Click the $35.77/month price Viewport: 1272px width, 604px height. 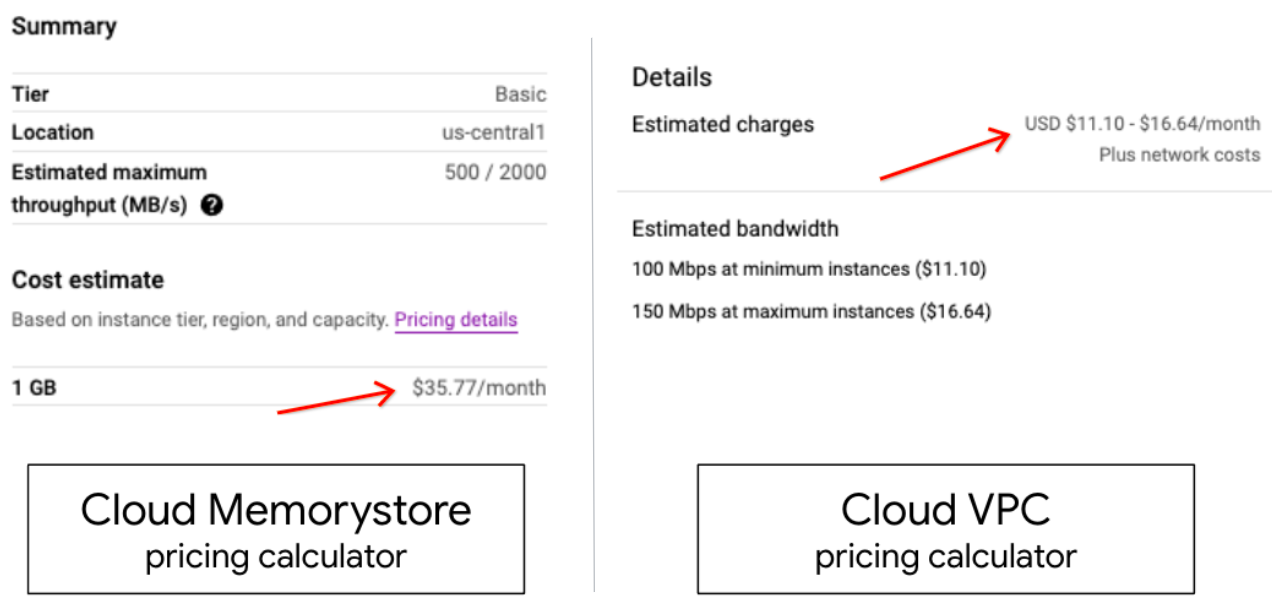479,388
